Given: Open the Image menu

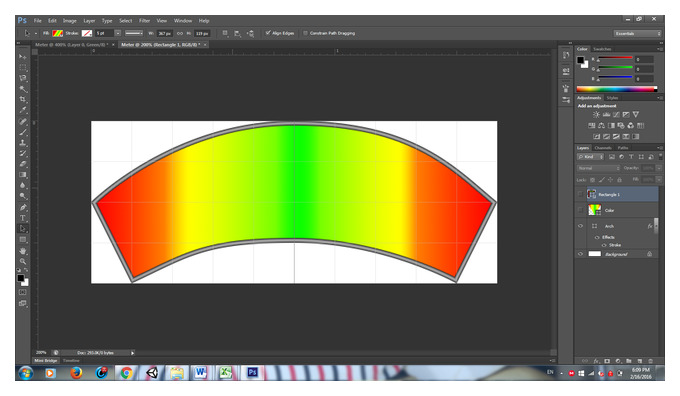Looking at the screenshot, I should coord(69,20).
